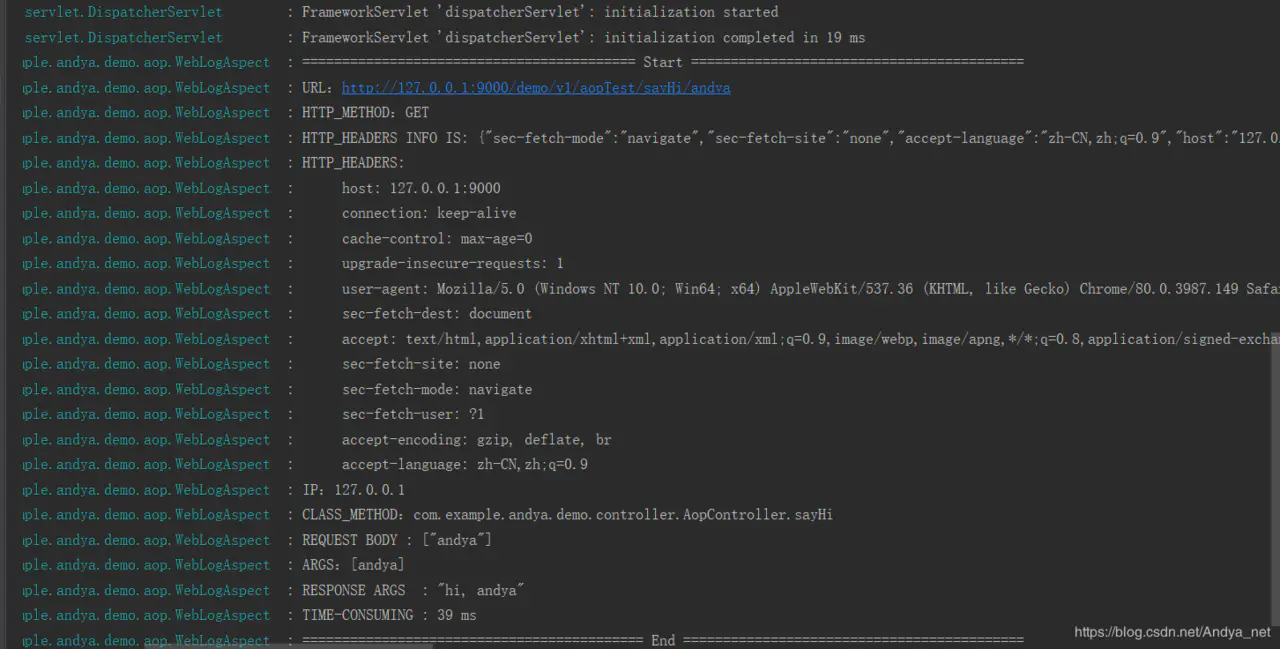
Task: Click the 'RESPONSE ARGS : "hi, andya"' line
Action: point(413,591)
